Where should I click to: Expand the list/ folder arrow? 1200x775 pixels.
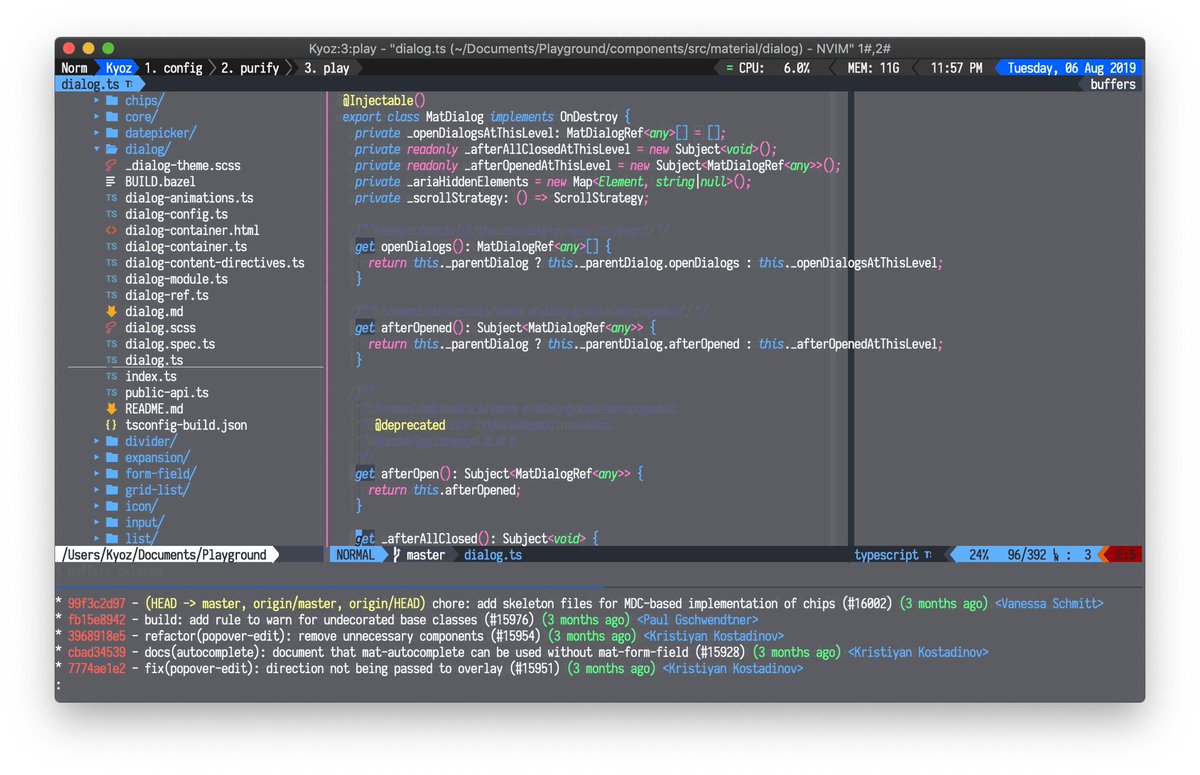pos(97,538)
